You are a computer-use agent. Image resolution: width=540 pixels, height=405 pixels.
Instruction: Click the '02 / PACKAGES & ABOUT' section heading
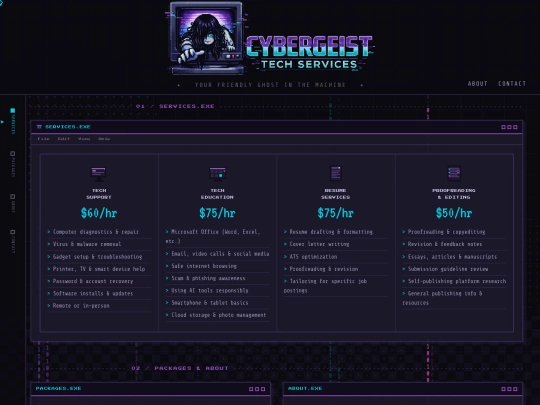[180, 368]
